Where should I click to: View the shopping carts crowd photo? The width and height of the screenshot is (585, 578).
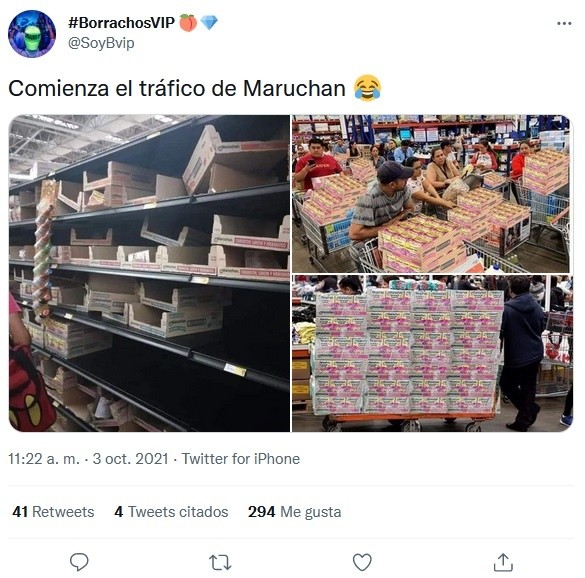(431, 194)
